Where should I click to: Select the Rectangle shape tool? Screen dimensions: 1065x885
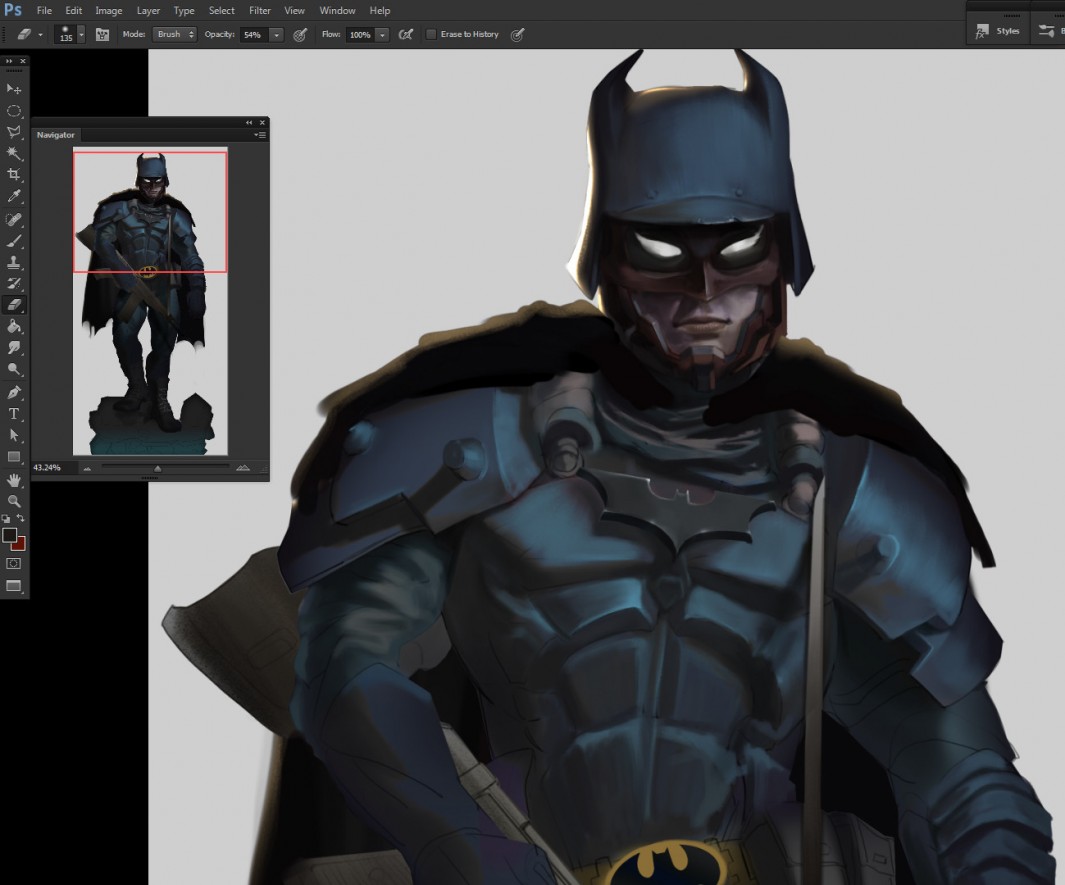coord(14,456)
